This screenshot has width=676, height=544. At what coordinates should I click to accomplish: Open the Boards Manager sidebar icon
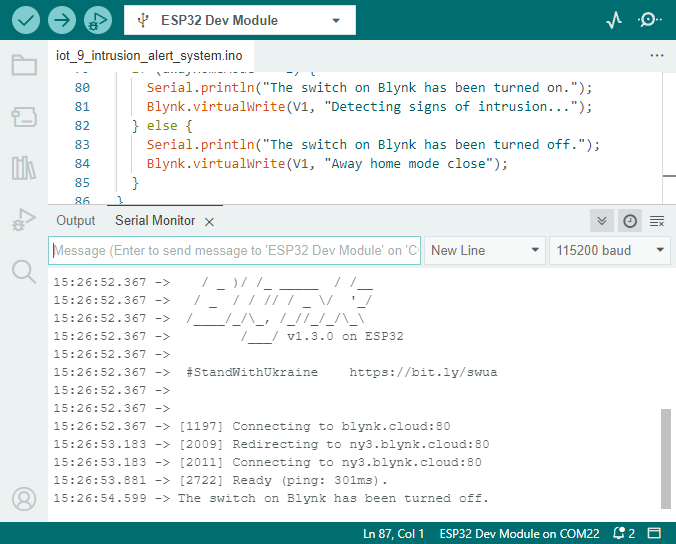pyautogui.click(x=24, y=117)
